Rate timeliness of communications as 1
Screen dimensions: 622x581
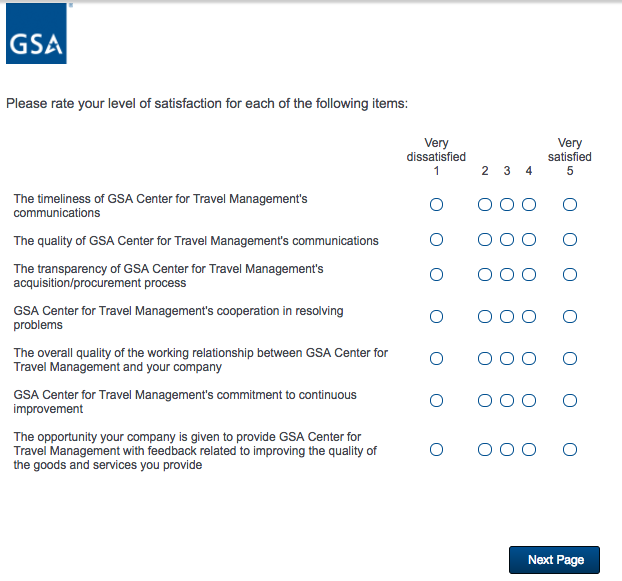[436, 205]
